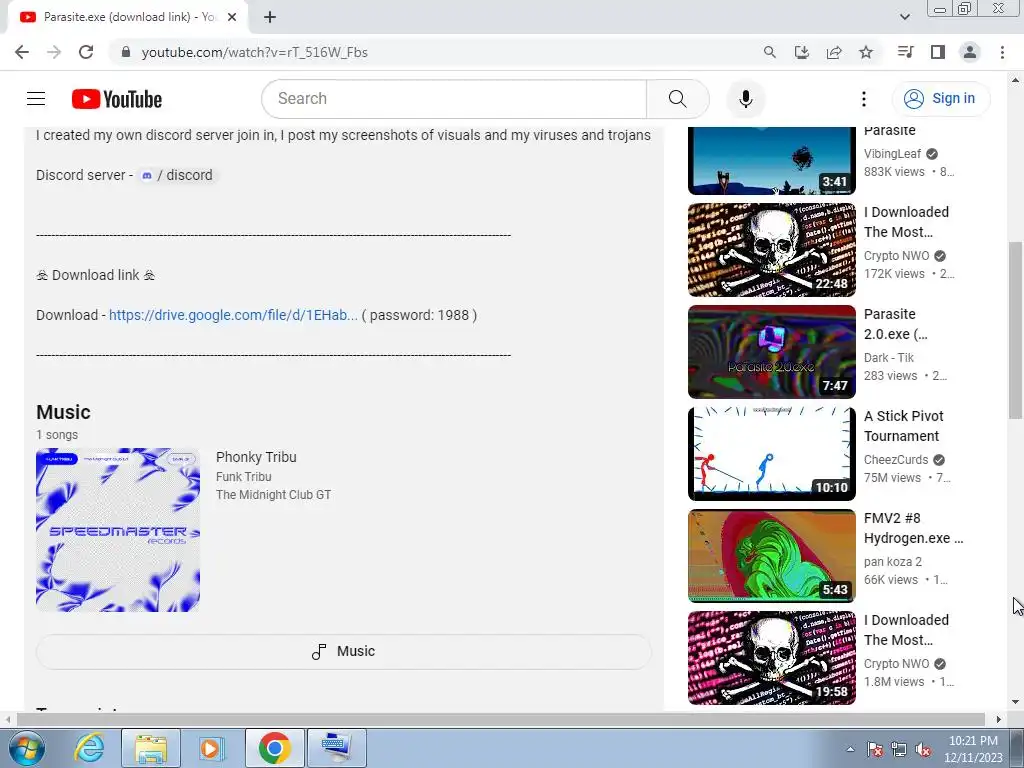Click the browser forward arrow

(x=54, y=52)
